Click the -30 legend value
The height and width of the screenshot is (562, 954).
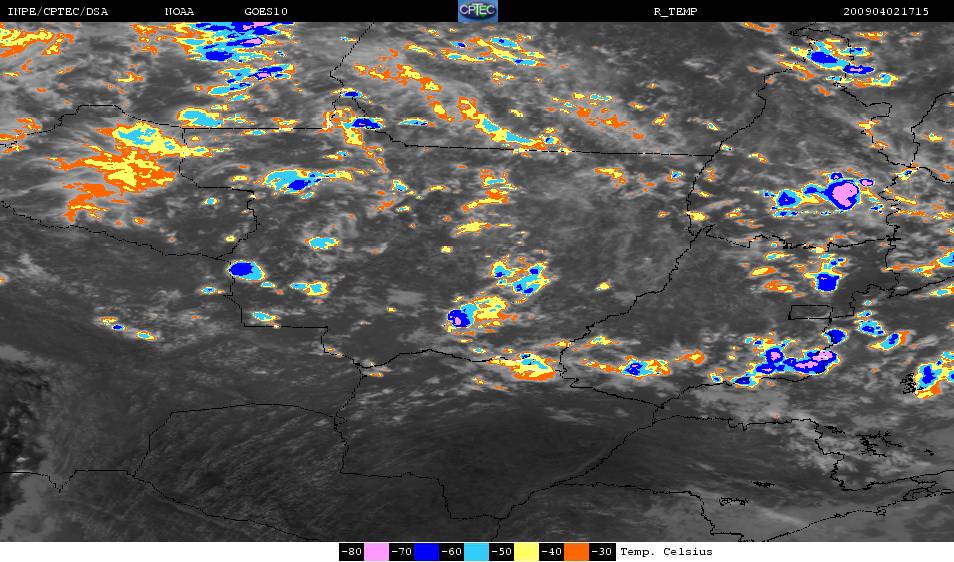[x=601, y=552]
